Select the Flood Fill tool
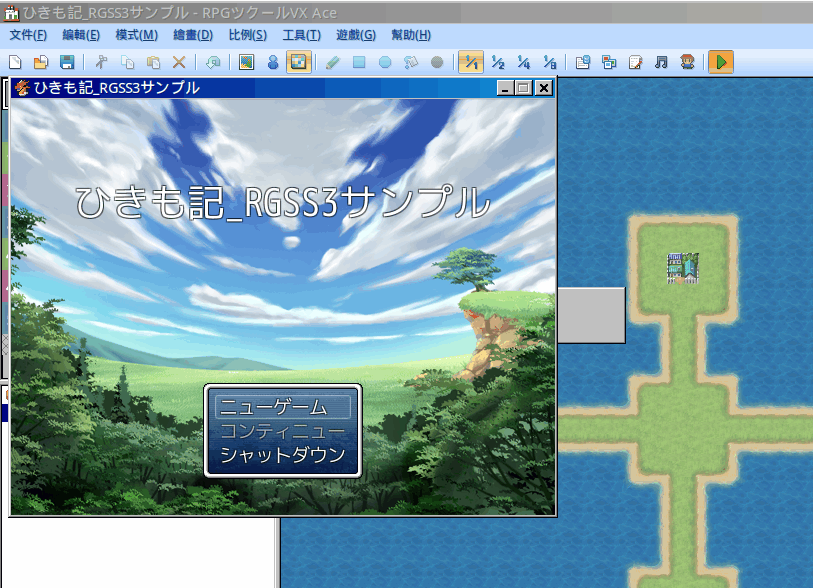This screenshot has height=588, width=813. click(x=411, y=63)
